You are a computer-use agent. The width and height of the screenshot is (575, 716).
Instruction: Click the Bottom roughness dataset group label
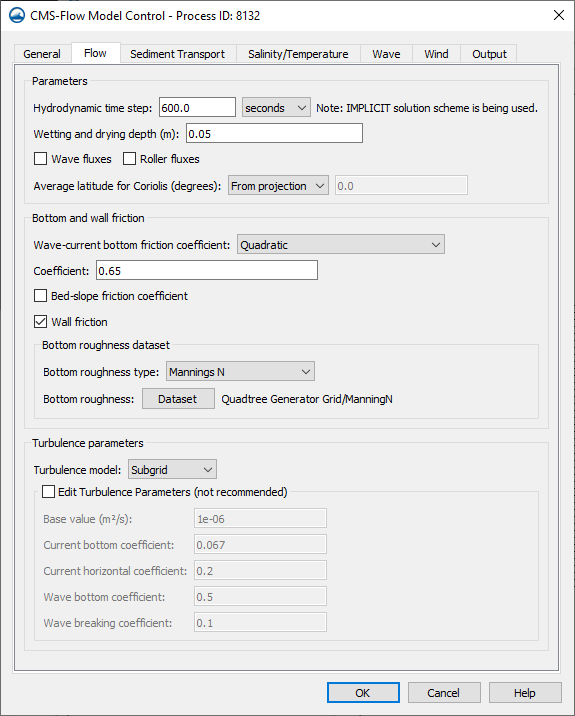coord(106,345)
